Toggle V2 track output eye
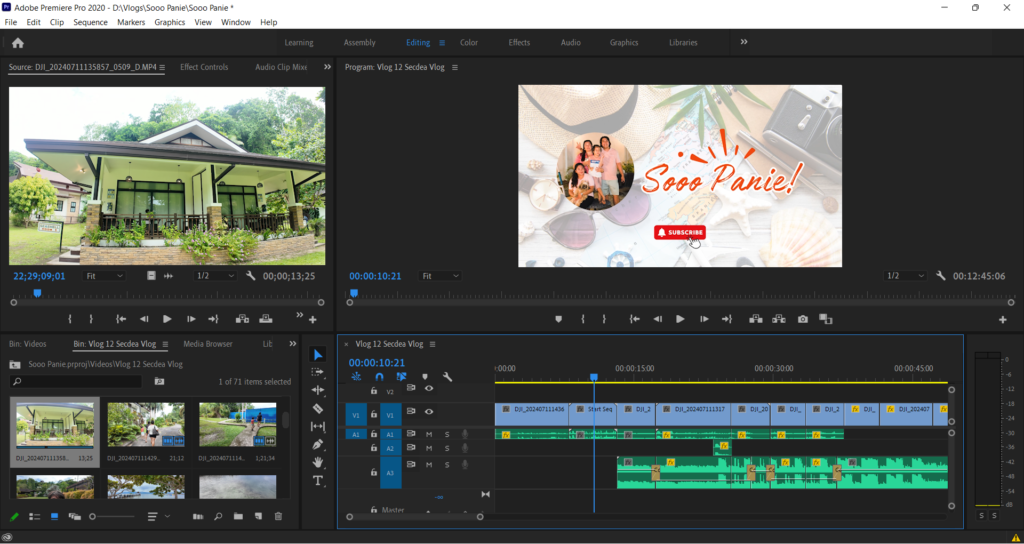This screenshot has height=544, width=1024. [429, 388]
